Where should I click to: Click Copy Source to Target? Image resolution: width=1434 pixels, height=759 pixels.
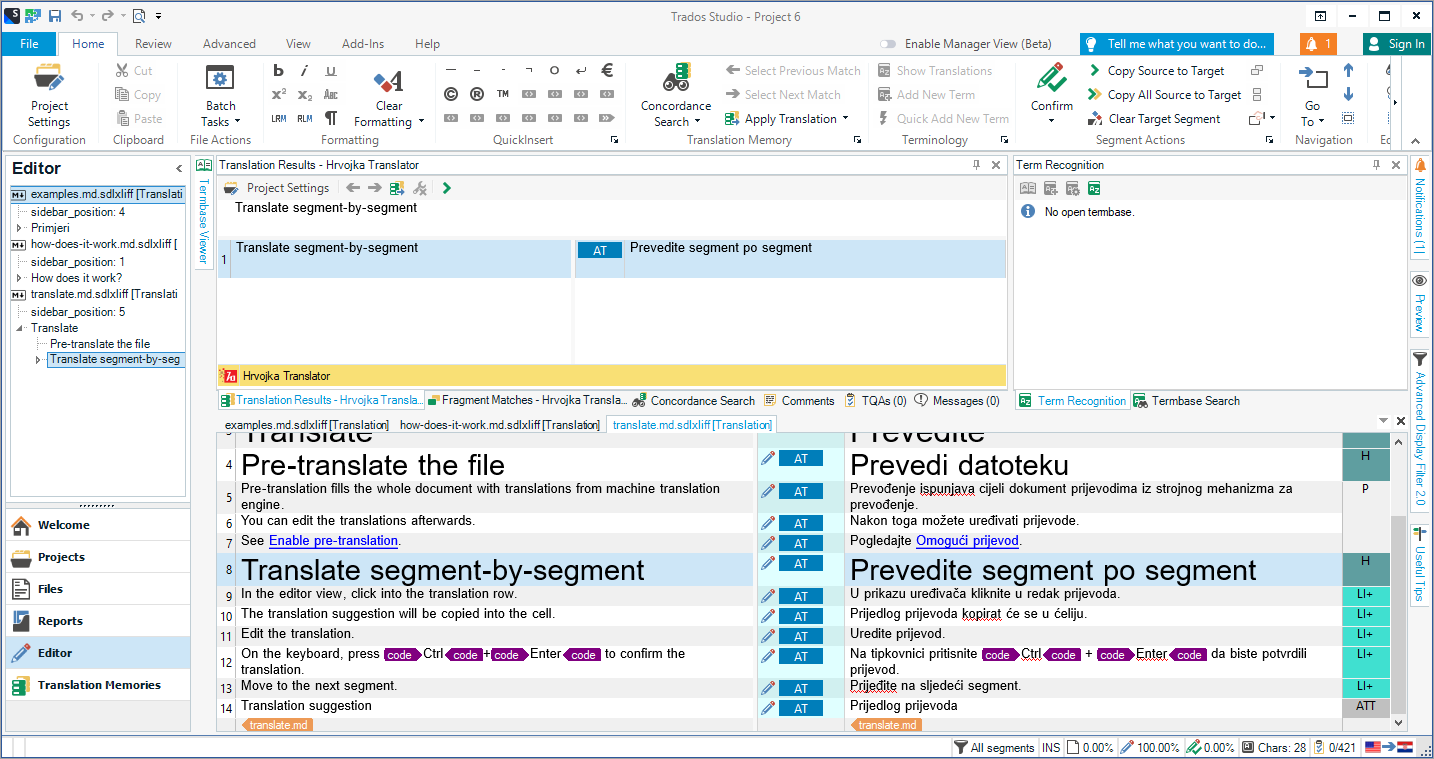(1156, 71)
